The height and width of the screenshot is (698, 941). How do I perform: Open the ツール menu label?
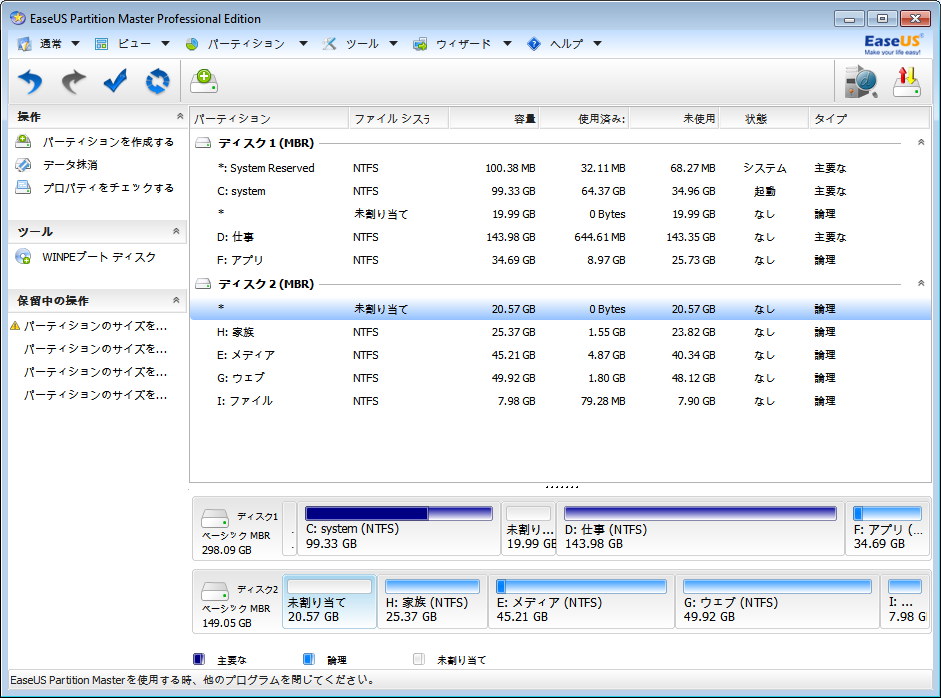362,44
